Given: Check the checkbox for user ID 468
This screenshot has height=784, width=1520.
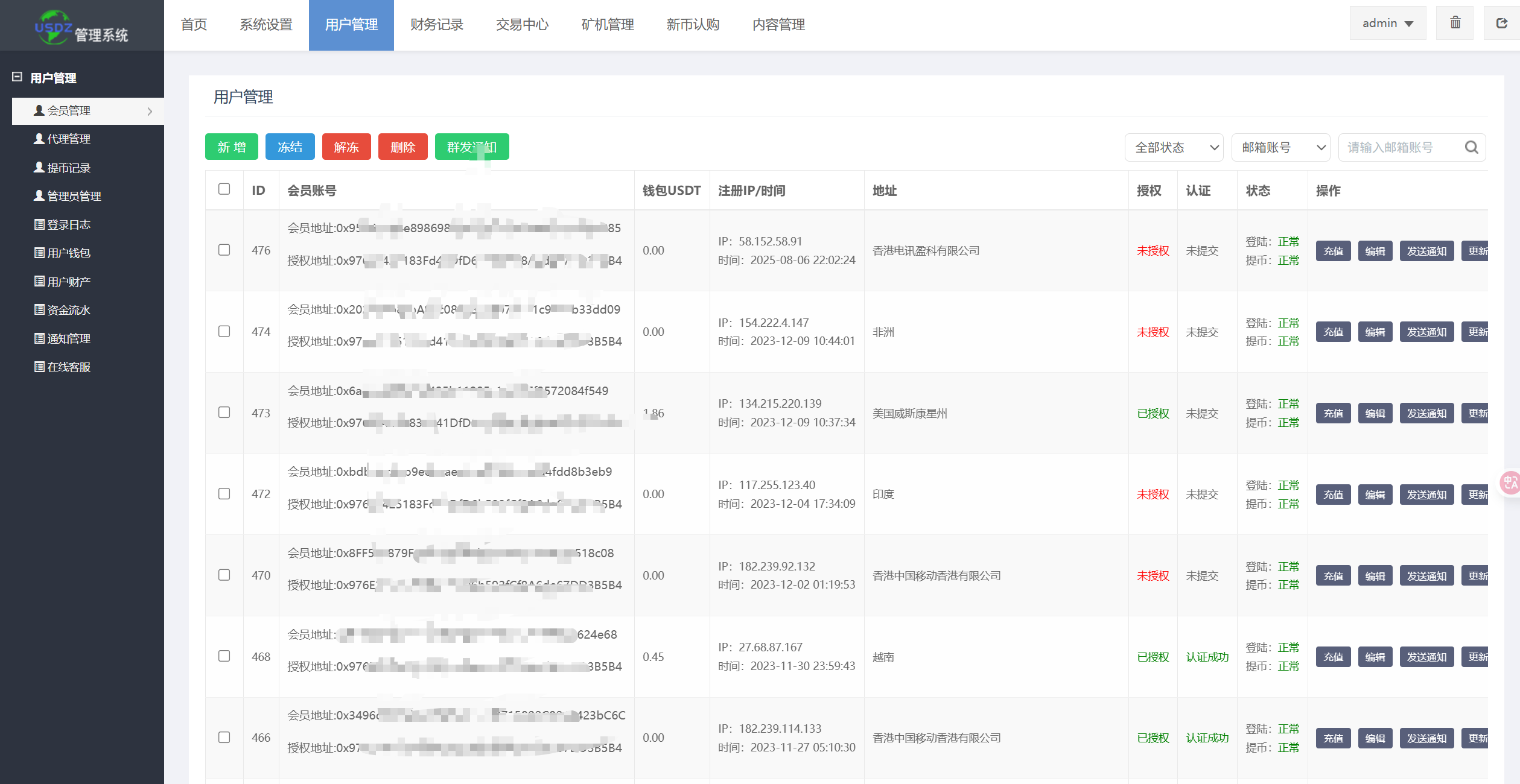Looking at the screenshot, I should click(x=224, y=656).
